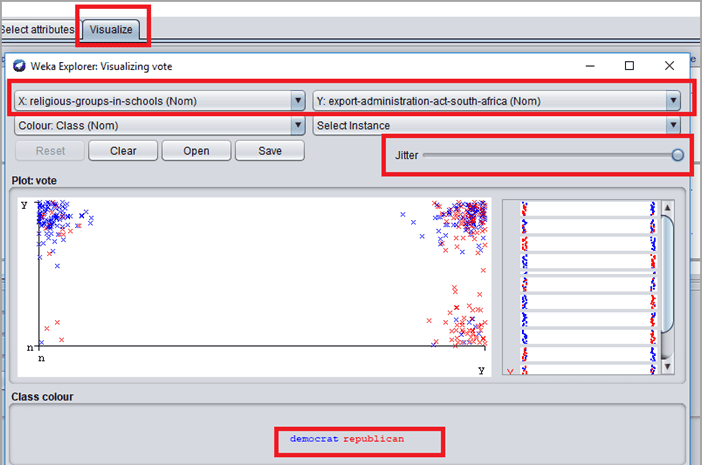This screenshot has width=702, height=465.
Task: Open X axis attribute dropdown religious-groups-in-schools
Action: (160, 101)
